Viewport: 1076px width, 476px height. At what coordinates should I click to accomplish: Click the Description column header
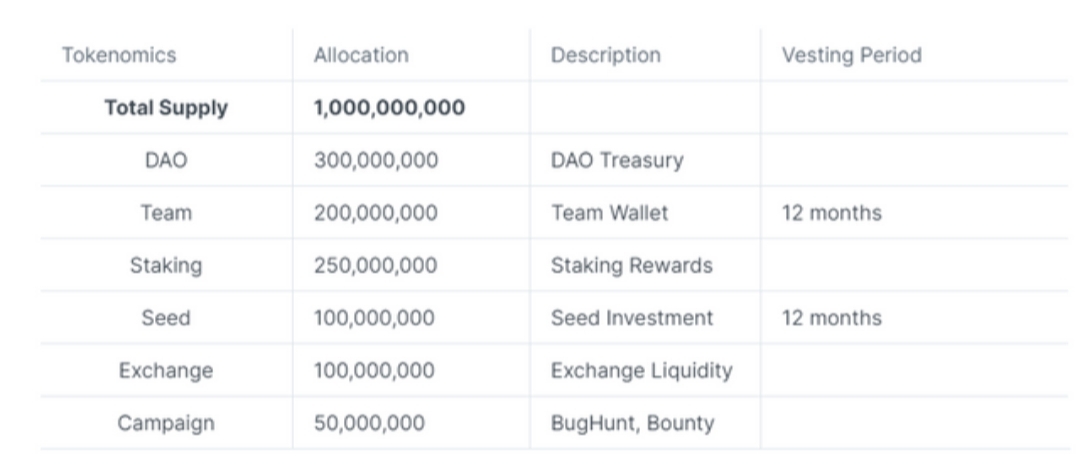pyautogui.click(x=605, y=55)
